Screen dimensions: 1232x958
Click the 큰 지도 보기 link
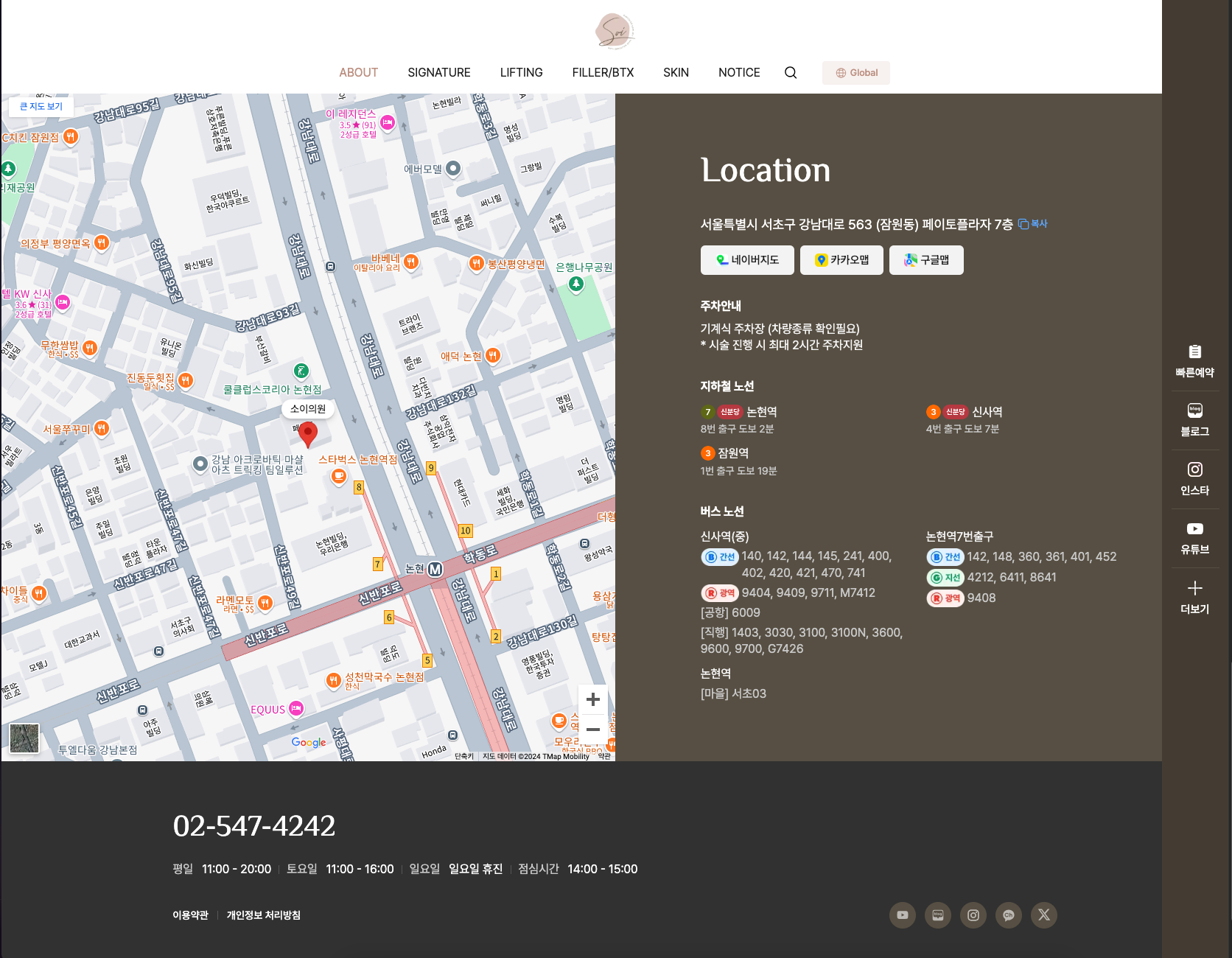point(41,106)
